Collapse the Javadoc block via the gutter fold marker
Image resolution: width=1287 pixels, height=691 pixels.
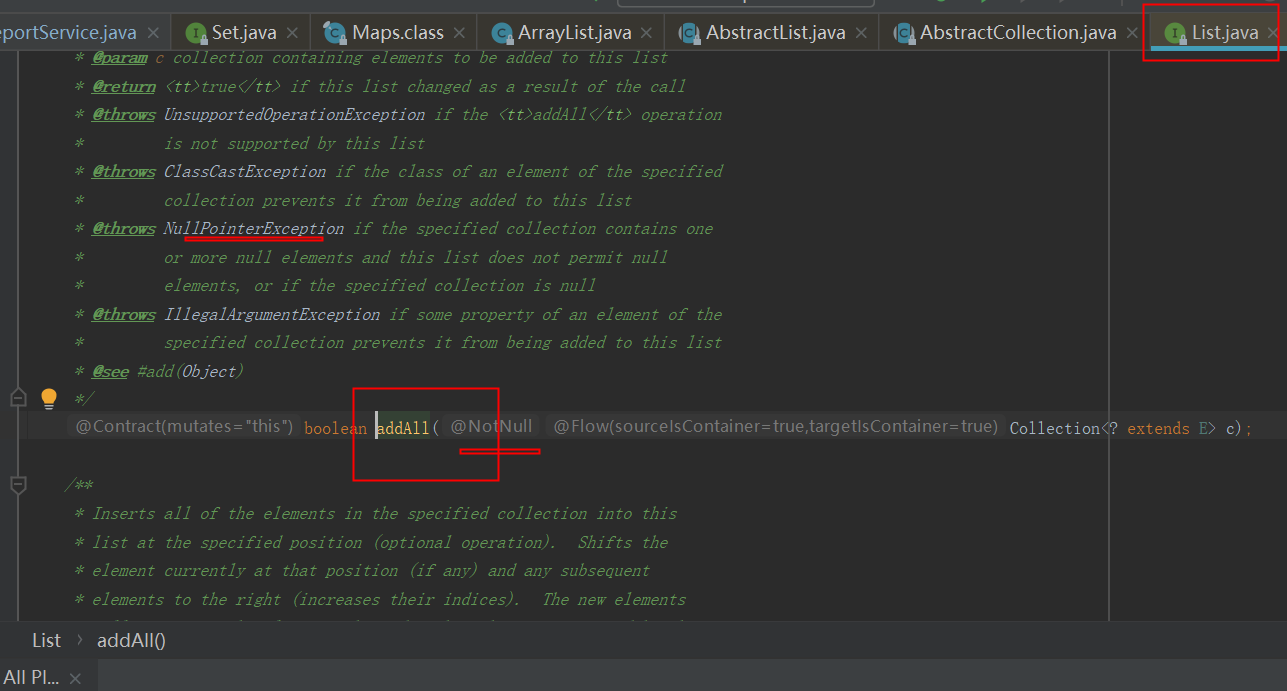point(17,397)
